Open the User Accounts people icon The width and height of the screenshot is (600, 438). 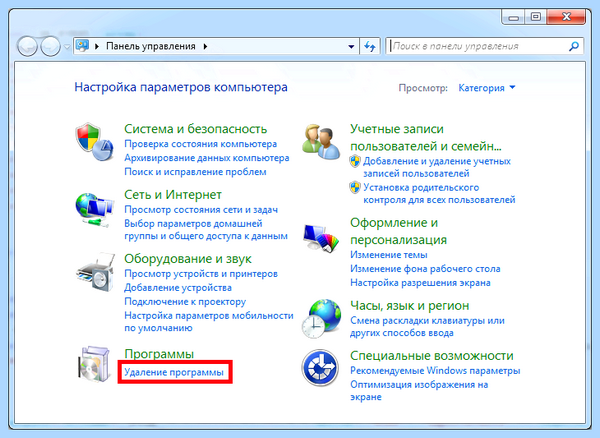(321, 142)
